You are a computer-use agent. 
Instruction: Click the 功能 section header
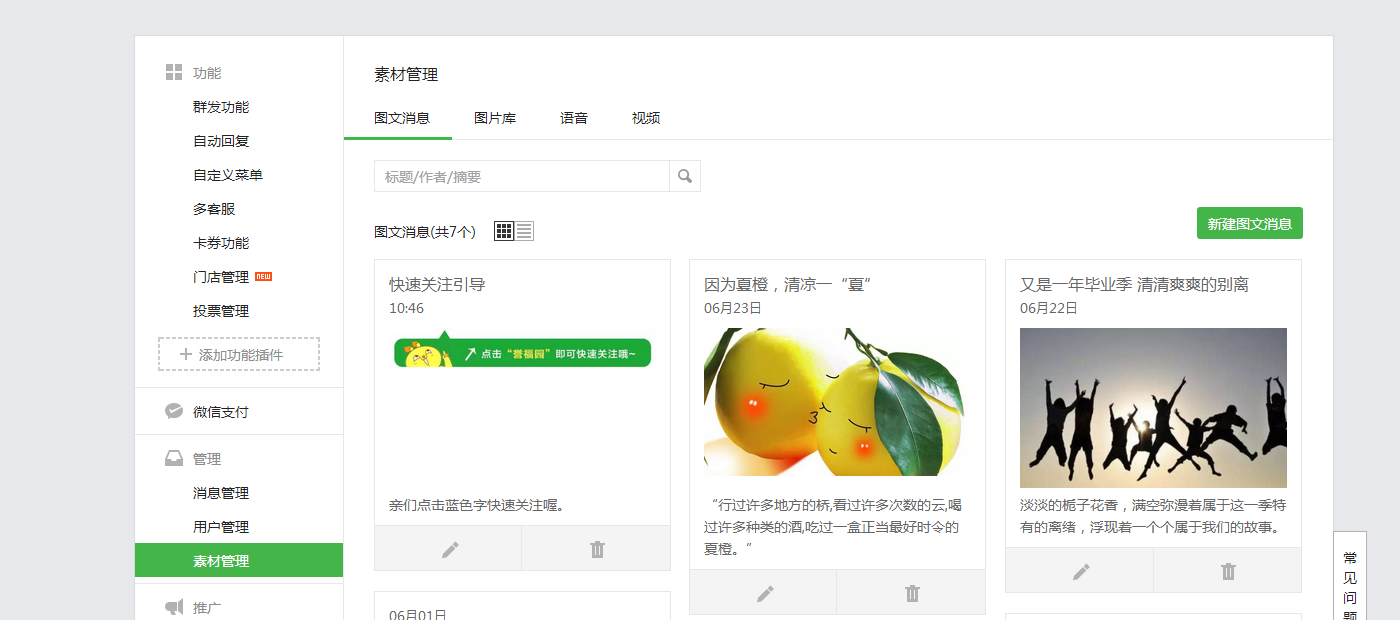207,73
